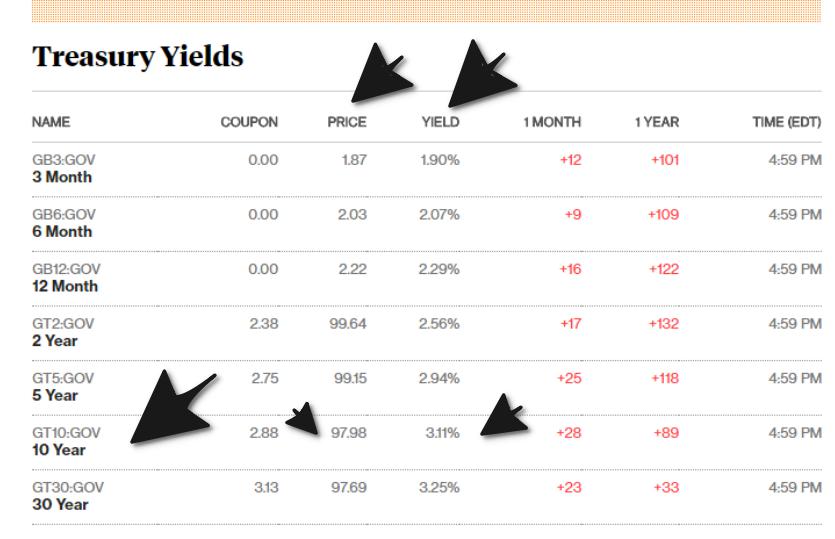The height and width of the screenshot is (539, 835).
Task: Open the GB6:GOV 6 Month link
Action: pyautogui.click(x=62, y=223)
